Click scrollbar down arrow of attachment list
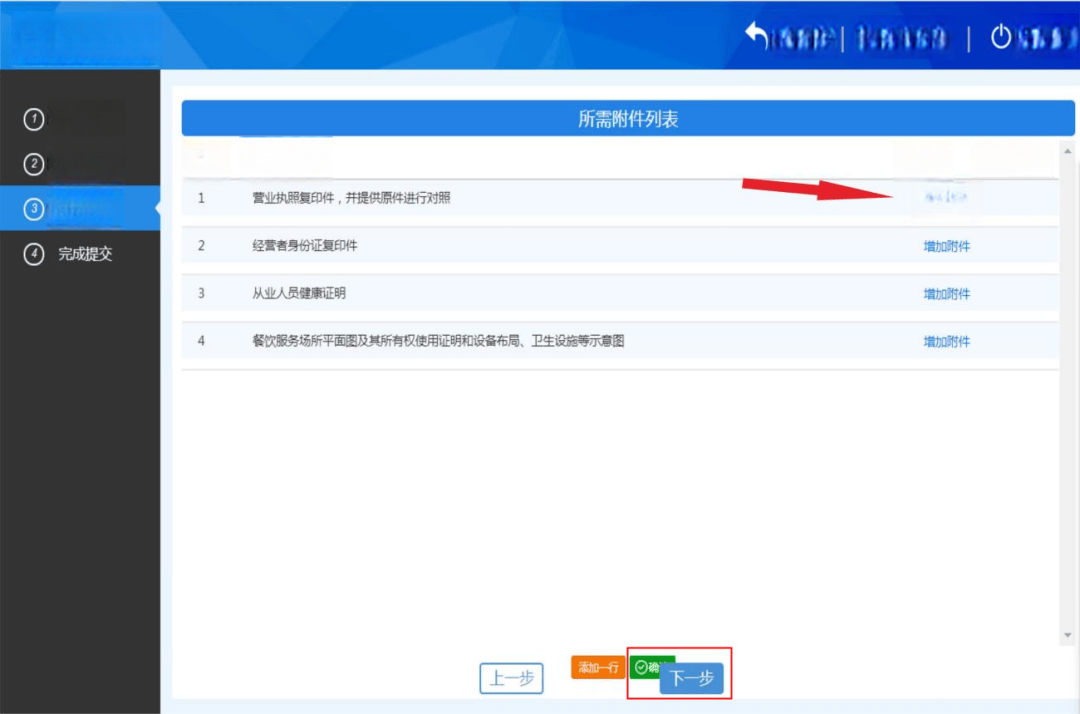 (1068, 635)
